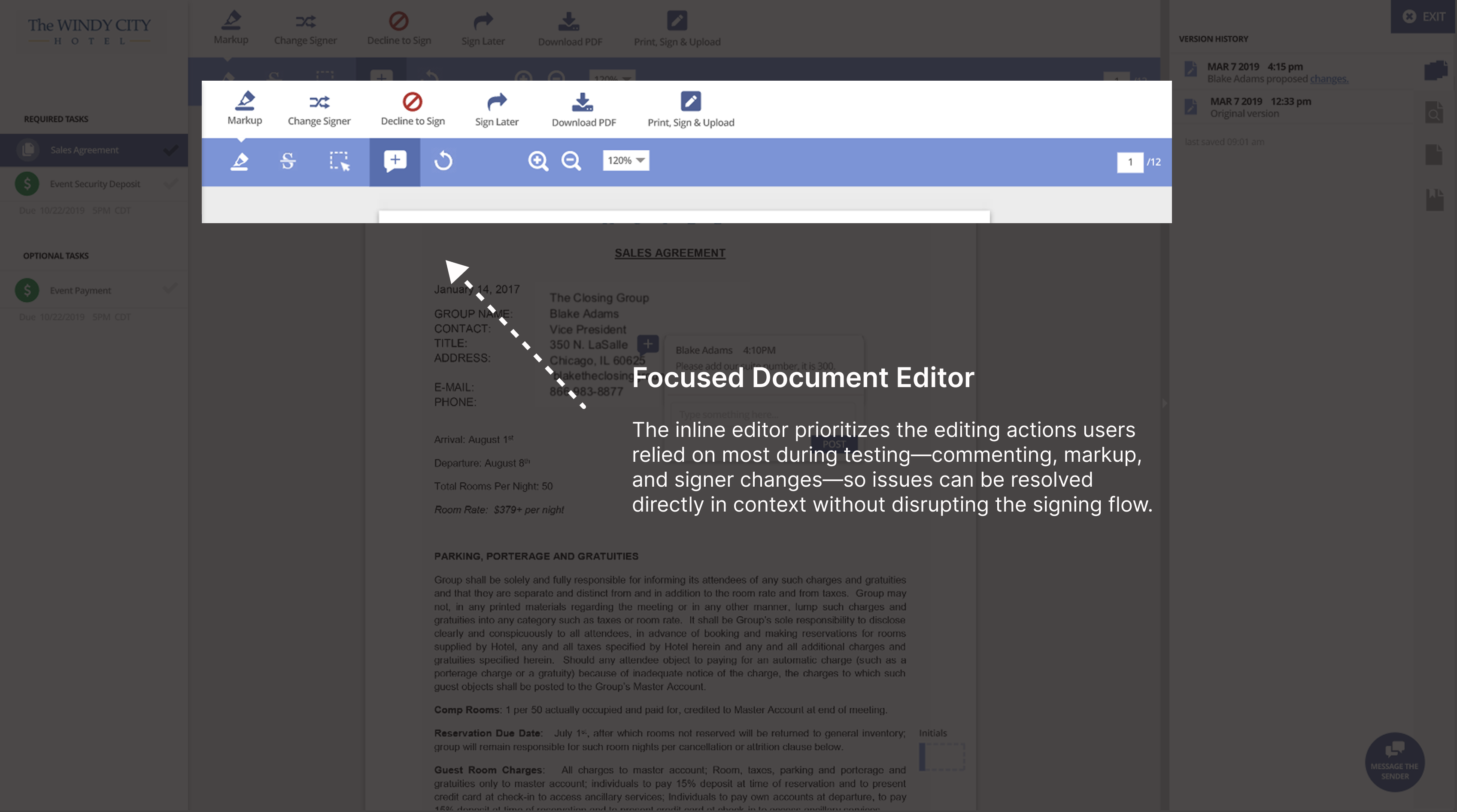1457x812 pixels.
Task: Click the Change Signer icon
Action: coord(319,102)
